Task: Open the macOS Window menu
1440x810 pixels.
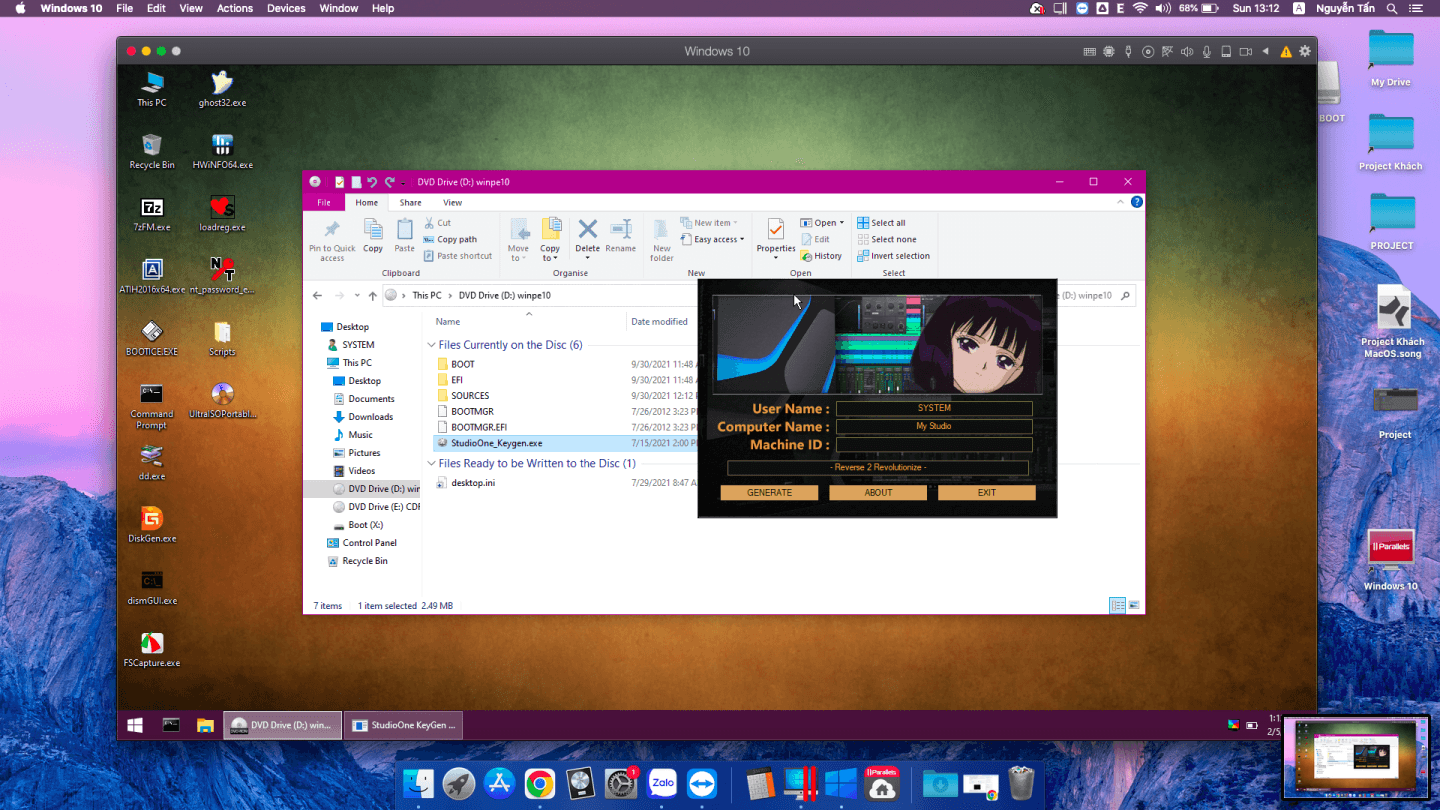Action: coord(339,8)
